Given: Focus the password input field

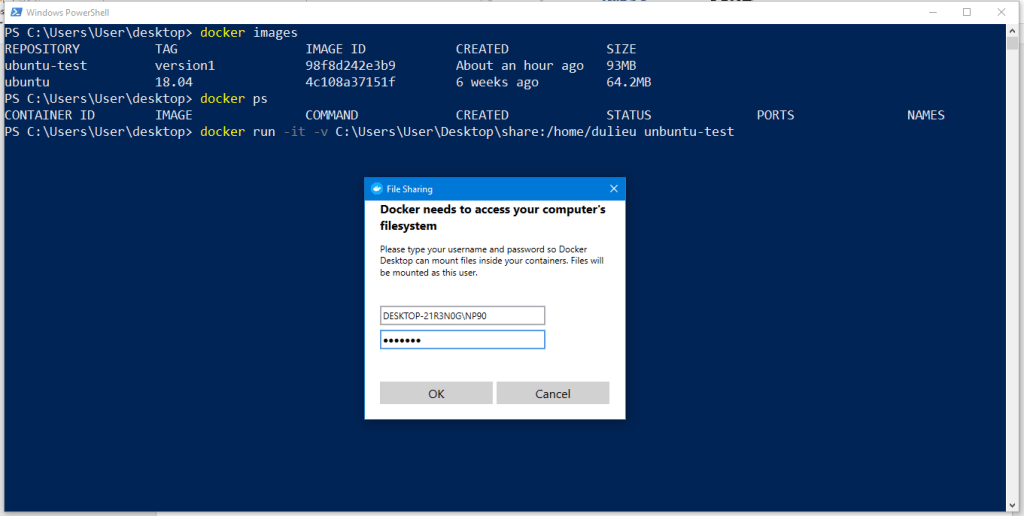Looking at the screenshot, I should pos(462,340).
